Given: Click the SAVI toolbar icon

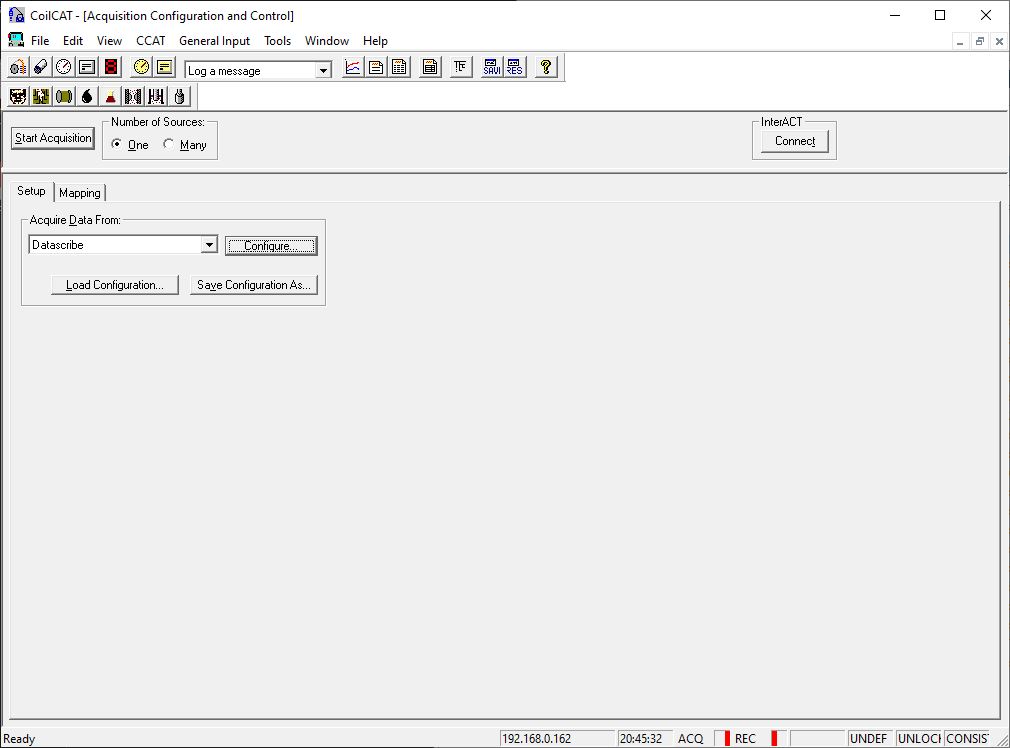Looking at the screenshot, I should pyautogui.click(x=492, y=68).
